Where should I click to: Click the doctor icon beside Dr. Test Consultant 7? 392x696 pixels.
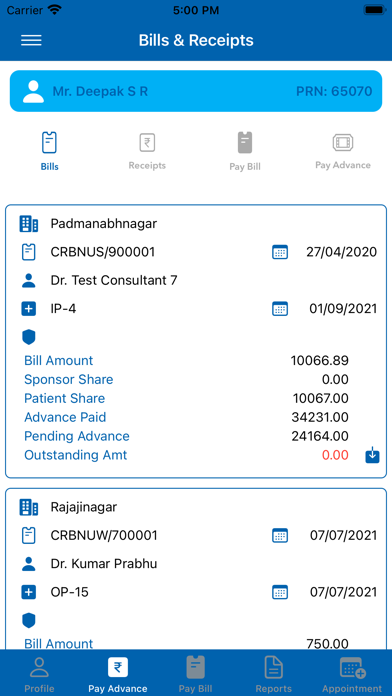pyautogui.click(x=29, y=281)
